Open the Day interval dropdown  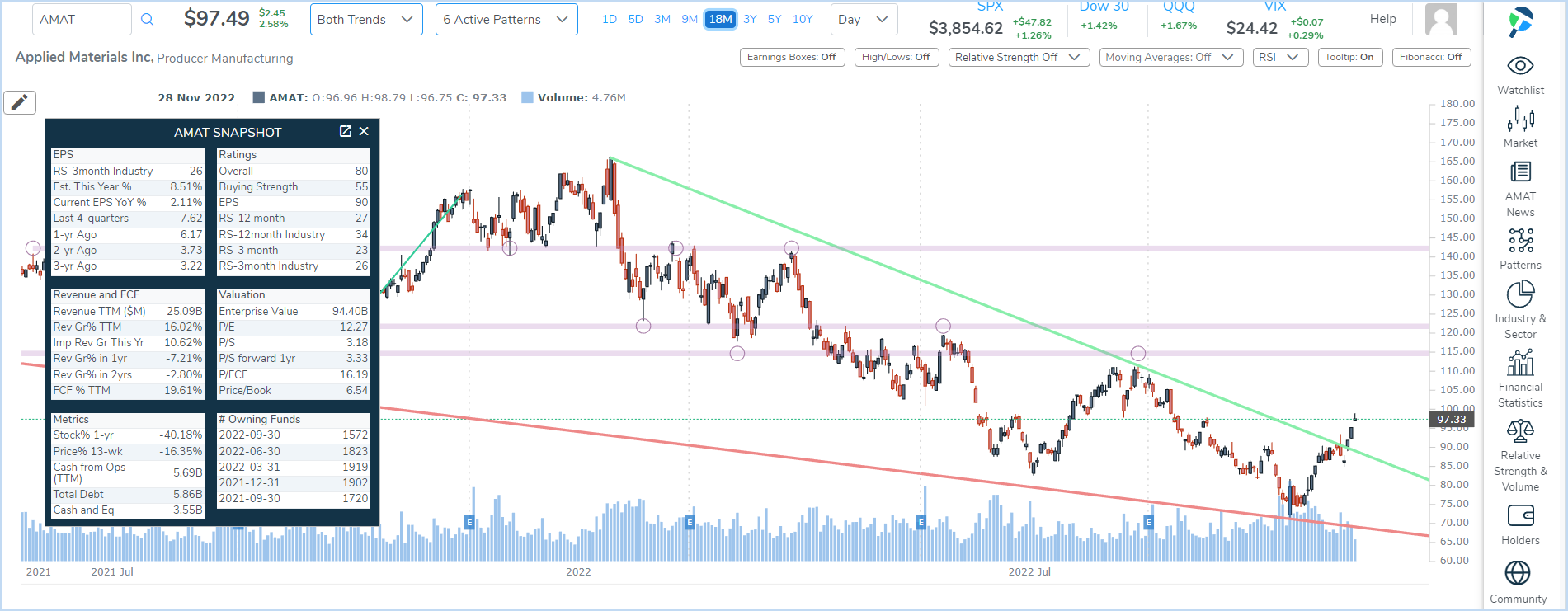click(x=864, y=20)
